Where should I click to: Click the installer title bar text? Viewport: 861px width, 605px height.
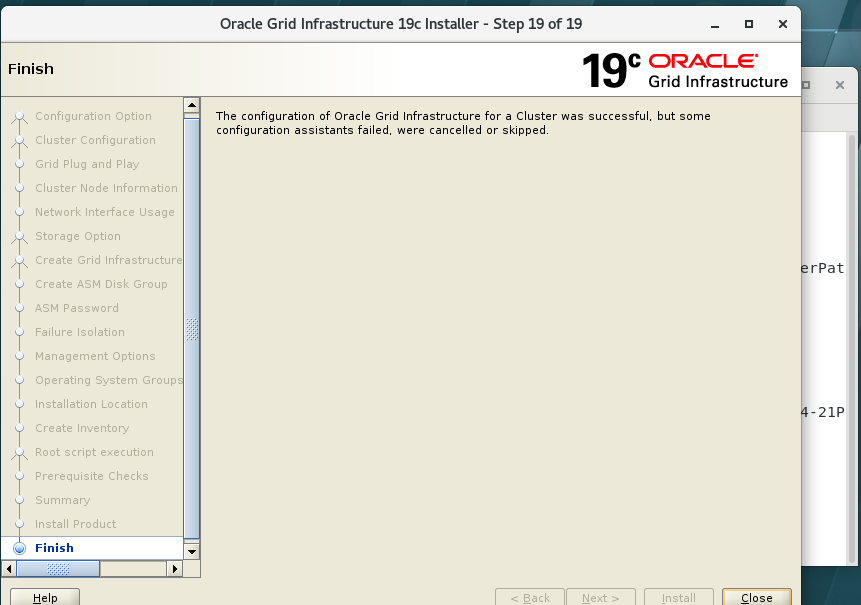401,24
